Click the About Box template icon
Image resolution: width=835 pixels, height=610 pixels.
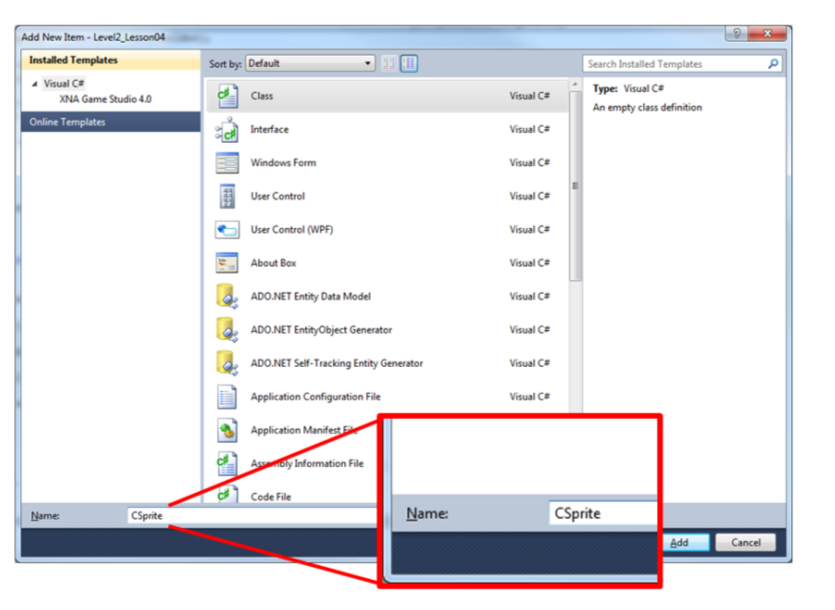[x=227, y=263]
